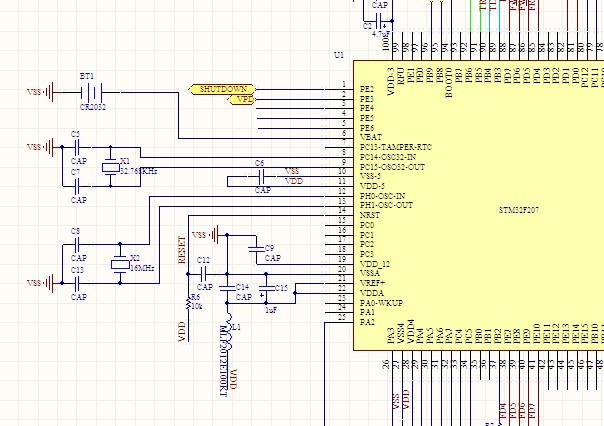Image resolution: width=604 pixels, height=426 pixels.
Task: Select pin label VDD_12
Action: (x=375, y=264)
